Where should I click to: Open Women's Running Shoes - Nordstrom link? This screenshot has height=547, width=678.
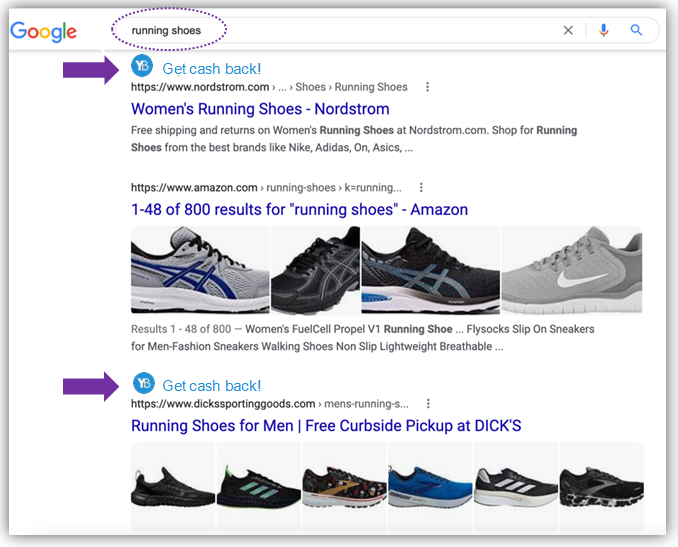pos(260,109)
